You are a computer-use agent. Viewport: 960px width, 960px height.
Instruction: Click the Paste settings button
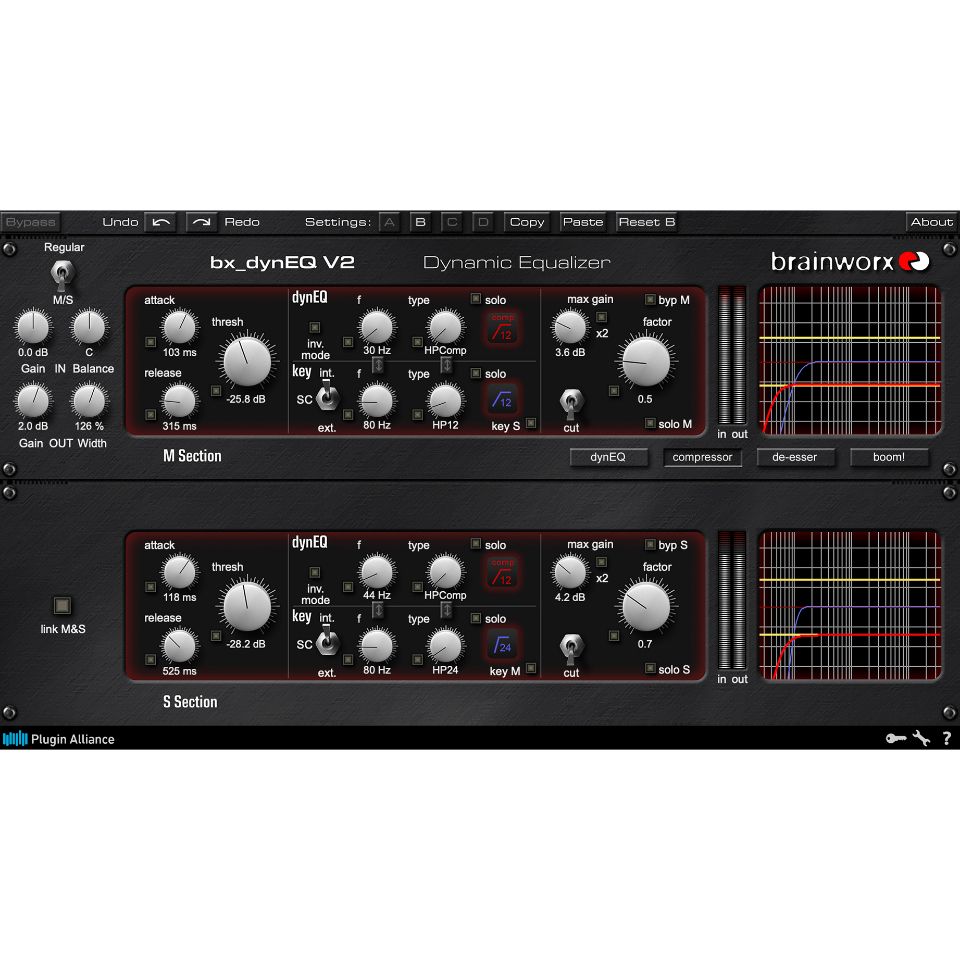pyautogui.click(x=583, y=222)
